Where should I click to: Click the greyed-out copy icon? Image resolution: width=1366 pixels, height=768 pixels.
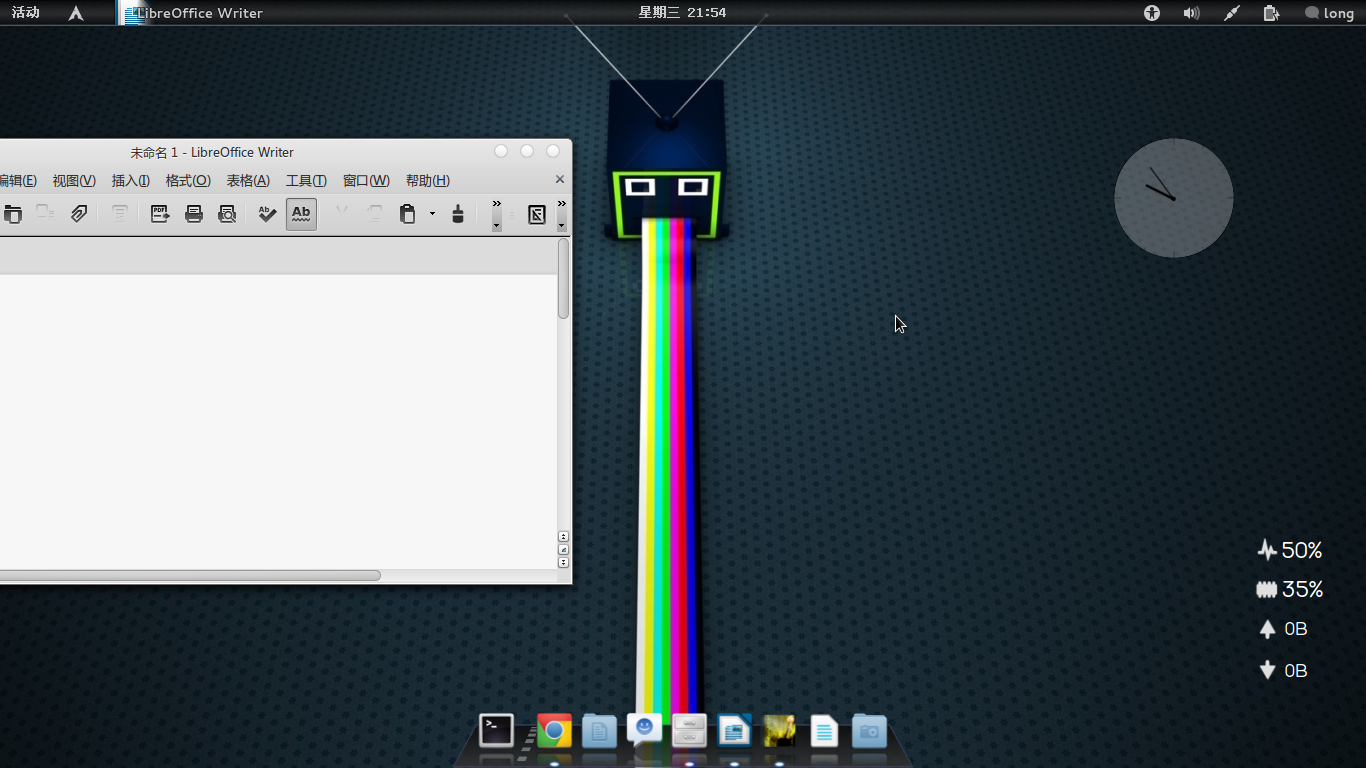click(374, 214)
